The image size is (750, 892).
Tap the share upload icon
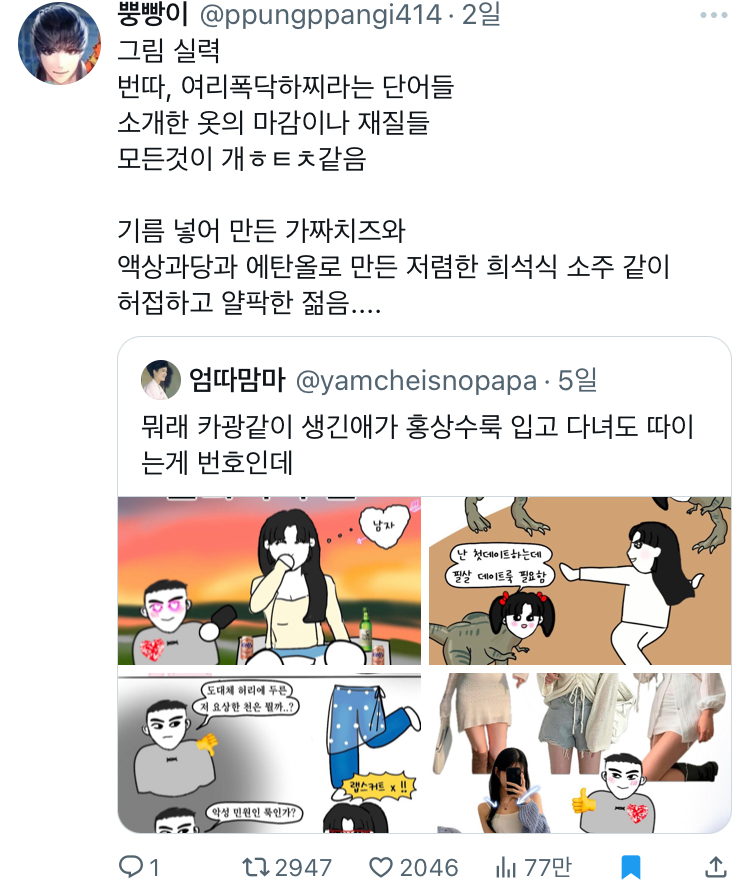tap(715, 867)
